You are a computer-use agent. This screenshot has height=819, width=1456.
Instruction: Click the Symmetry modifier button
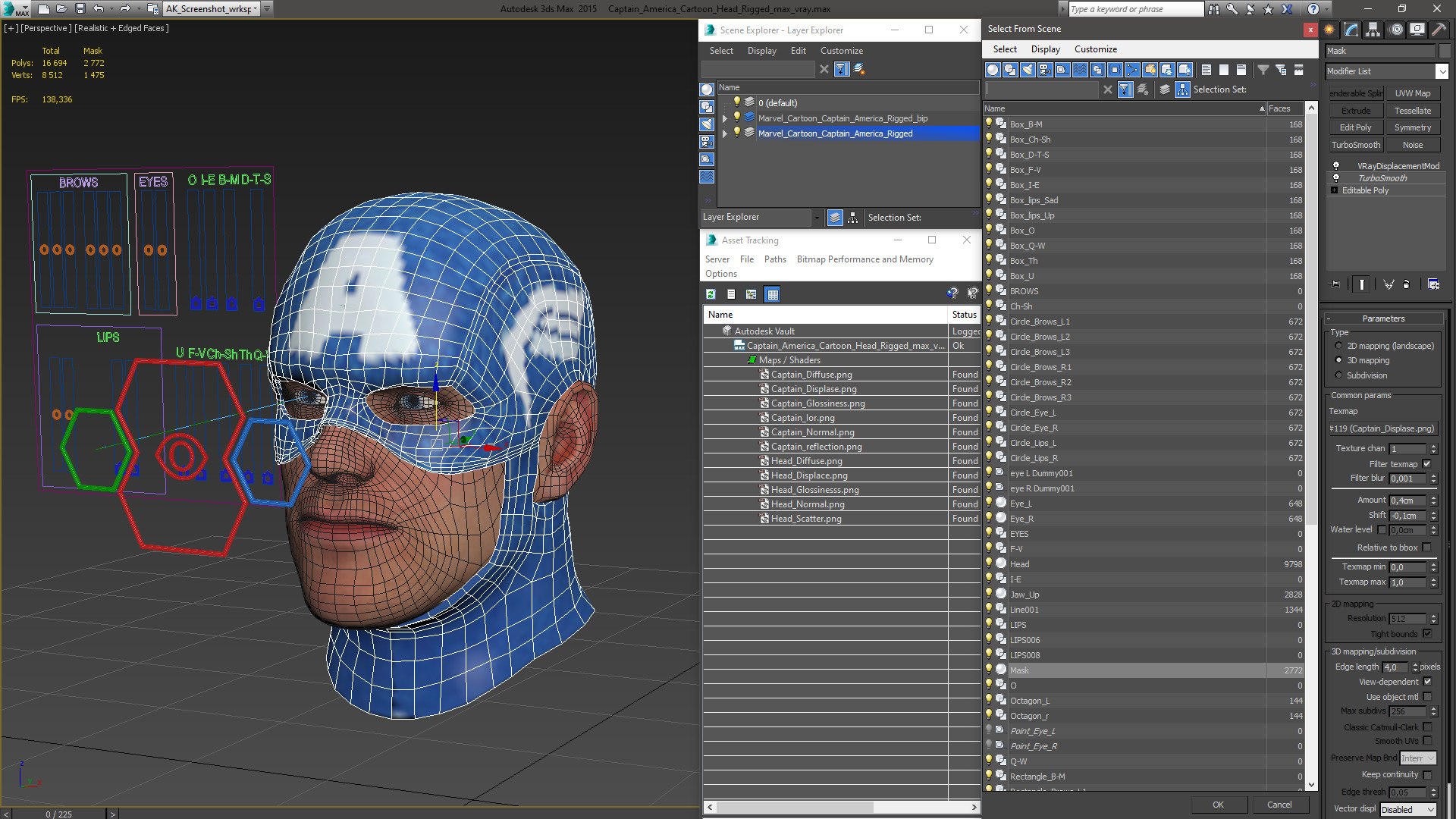pos(1413,128)
